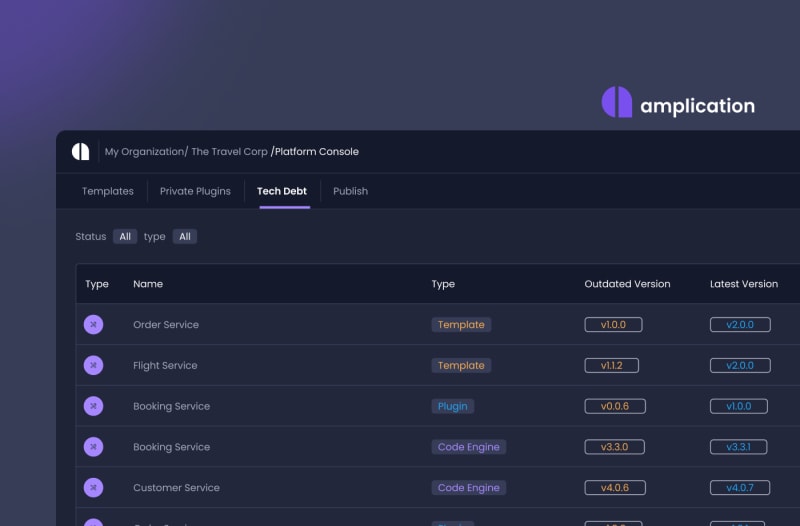Select the Tech Debt tab
800x526 pixels.
pos(282,191)
